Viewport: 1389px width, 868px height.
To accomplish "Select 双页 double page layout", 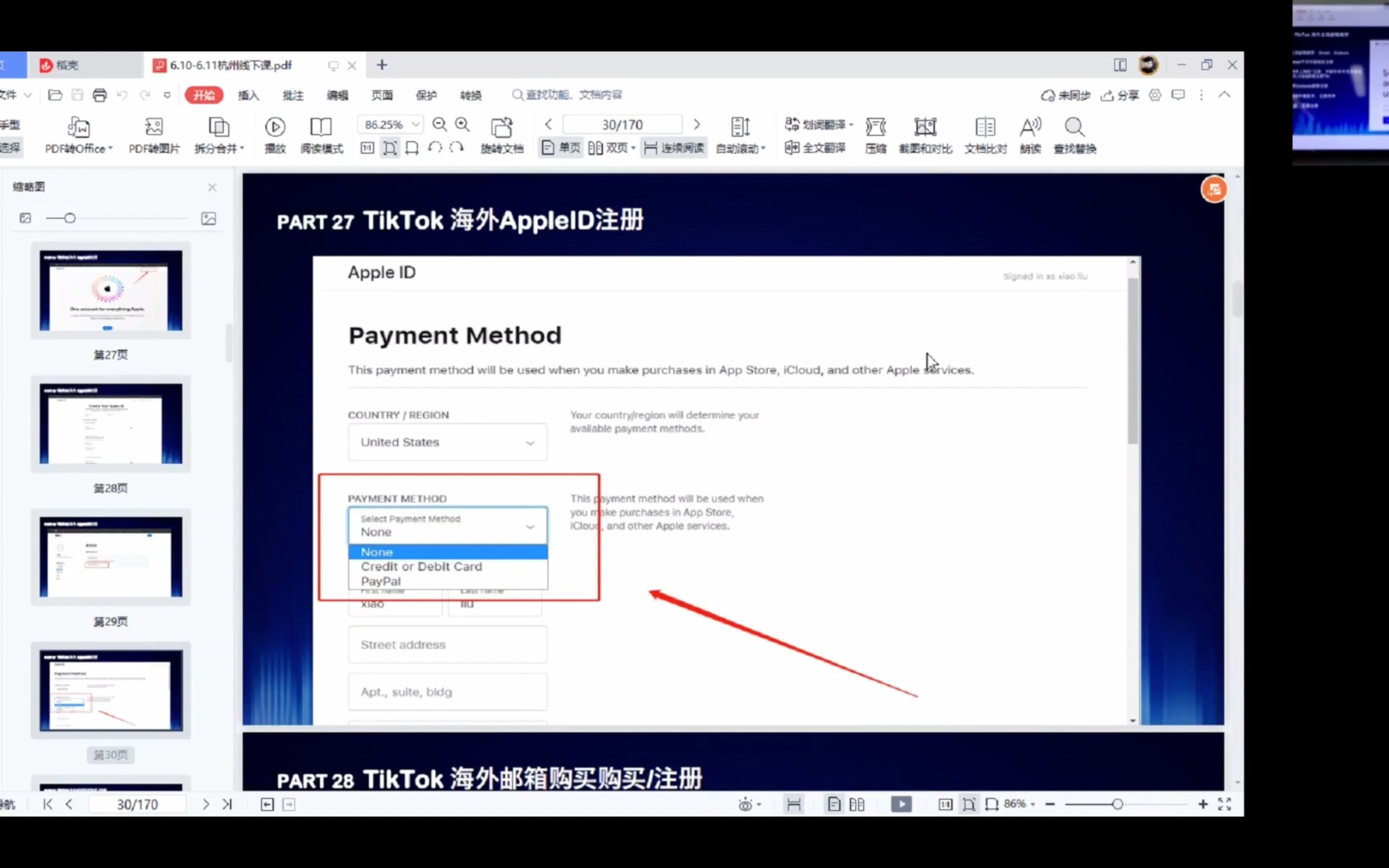I will 611,148.
